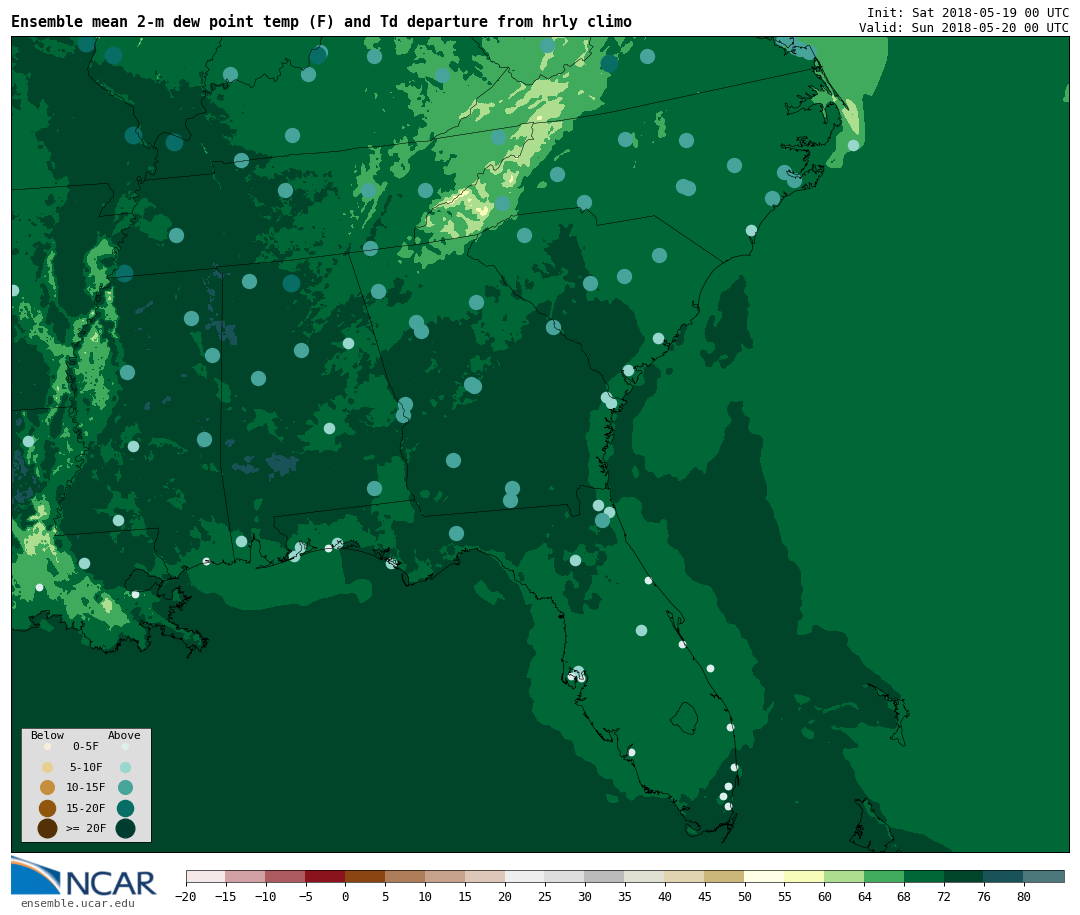Click the Below 0-5F legend circle

(48, 746)
